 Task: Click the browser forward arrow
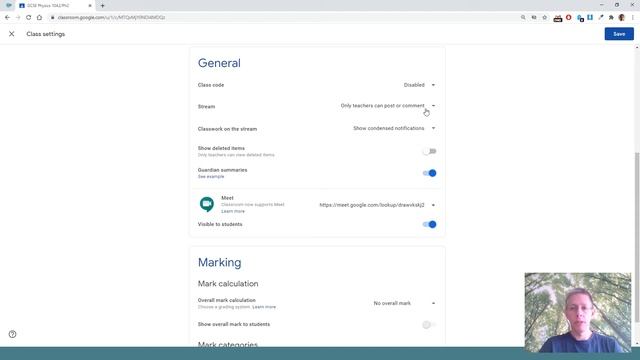(x=18, y=18)
